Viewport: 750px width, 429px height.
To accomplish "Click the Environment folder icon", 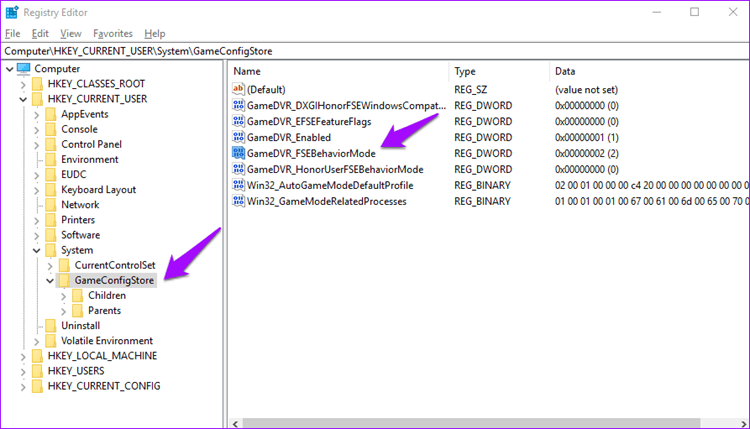I will pos(51,159).
